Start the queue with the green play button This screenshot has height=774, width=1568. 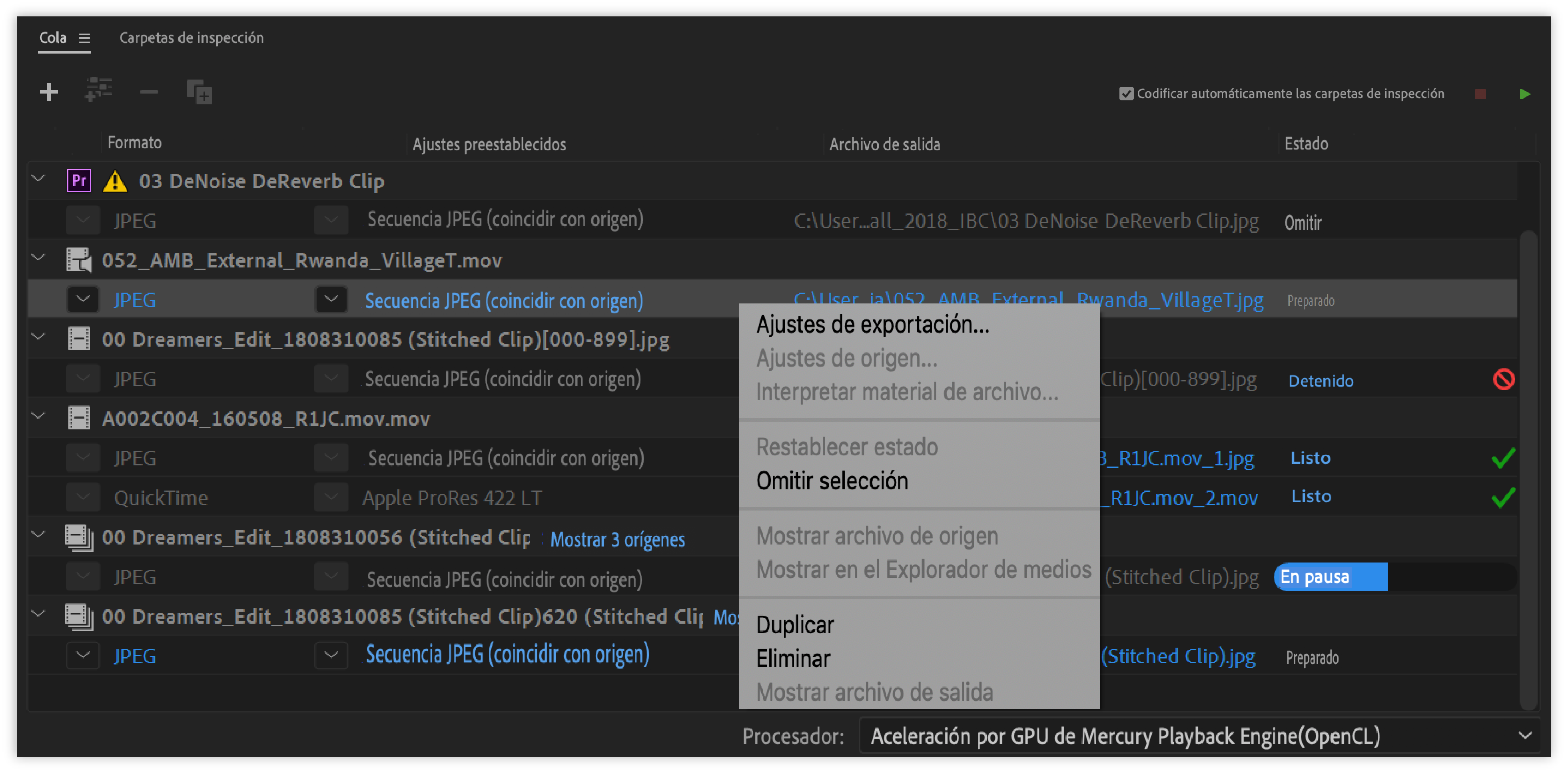[1525, 94]
